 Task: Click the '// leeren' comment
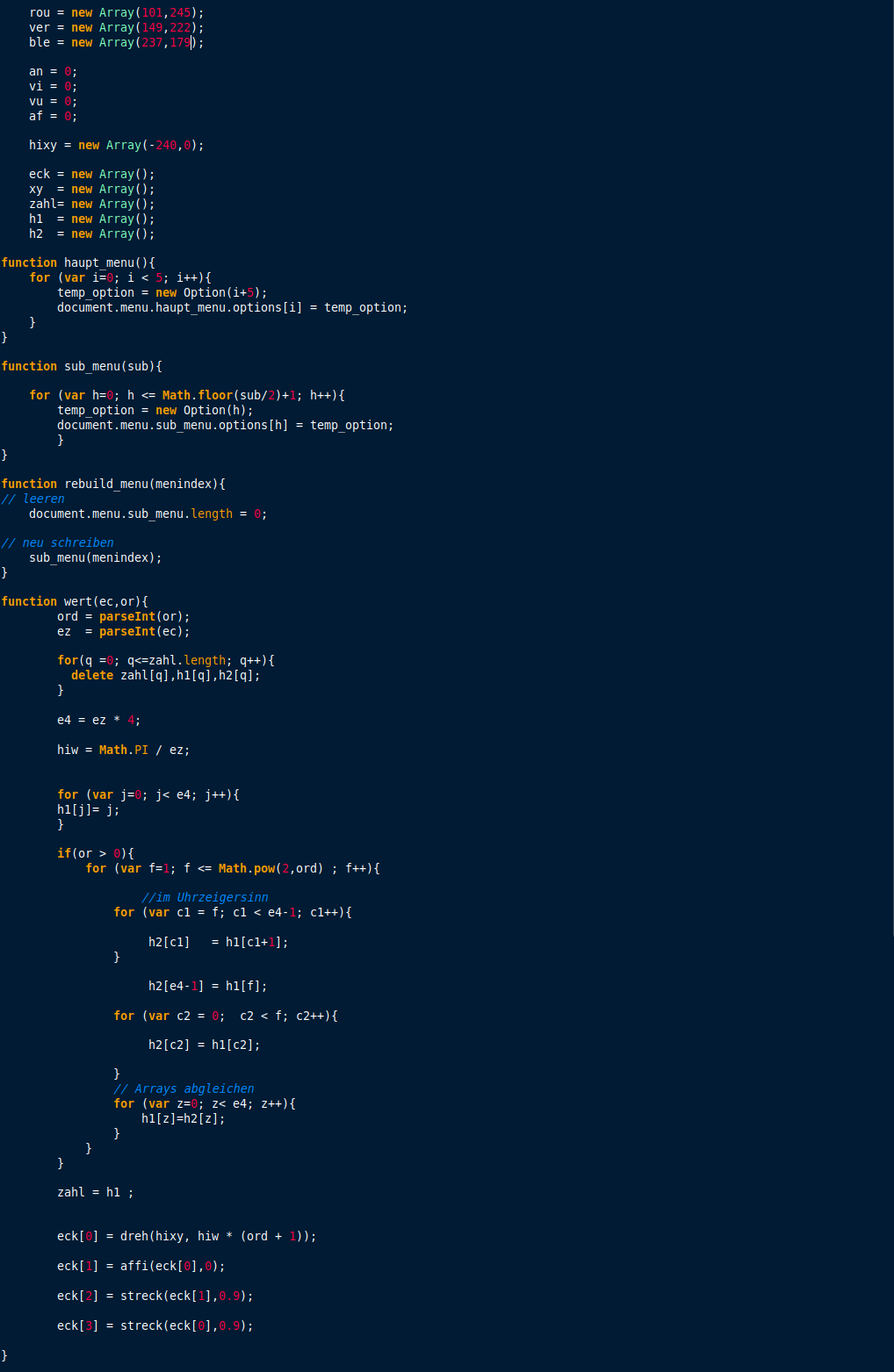coord(32,499)
